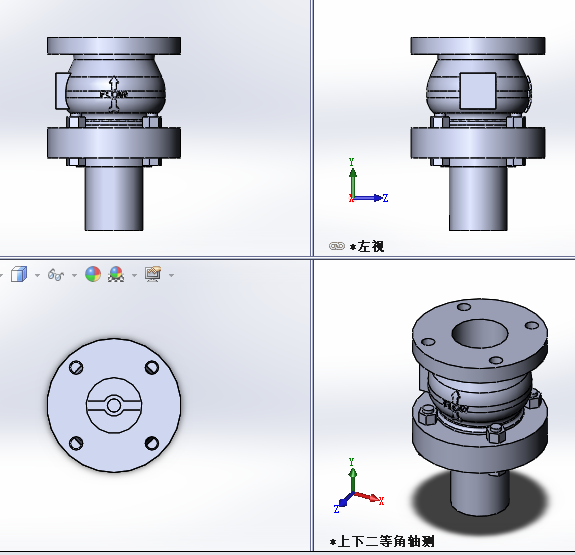Click the View Settings monitor icon
This screenshot has height=555, width=575.
coord(153,274)
